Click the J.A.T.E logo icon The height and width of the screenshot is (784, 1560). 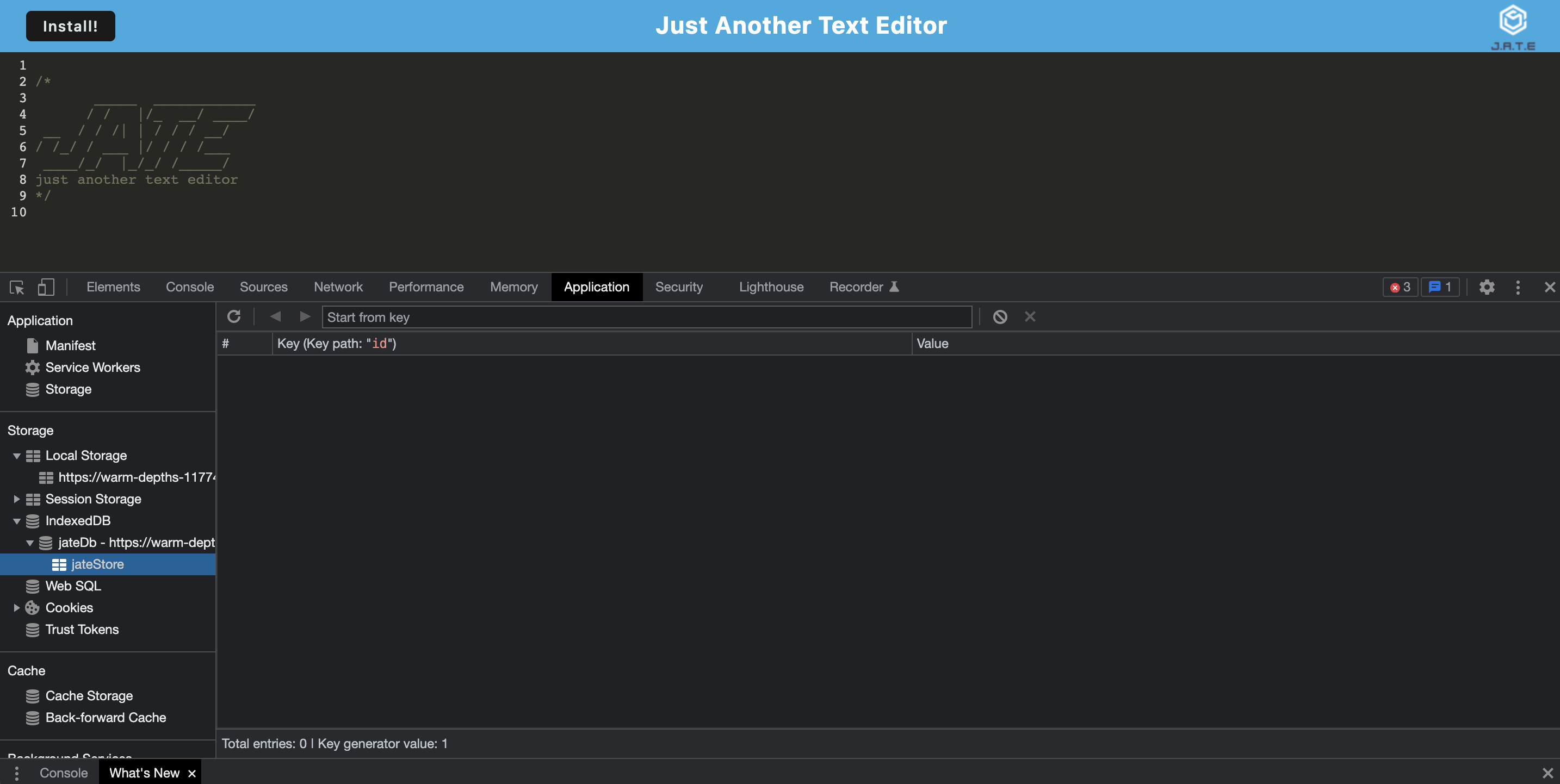(1512, 21)
